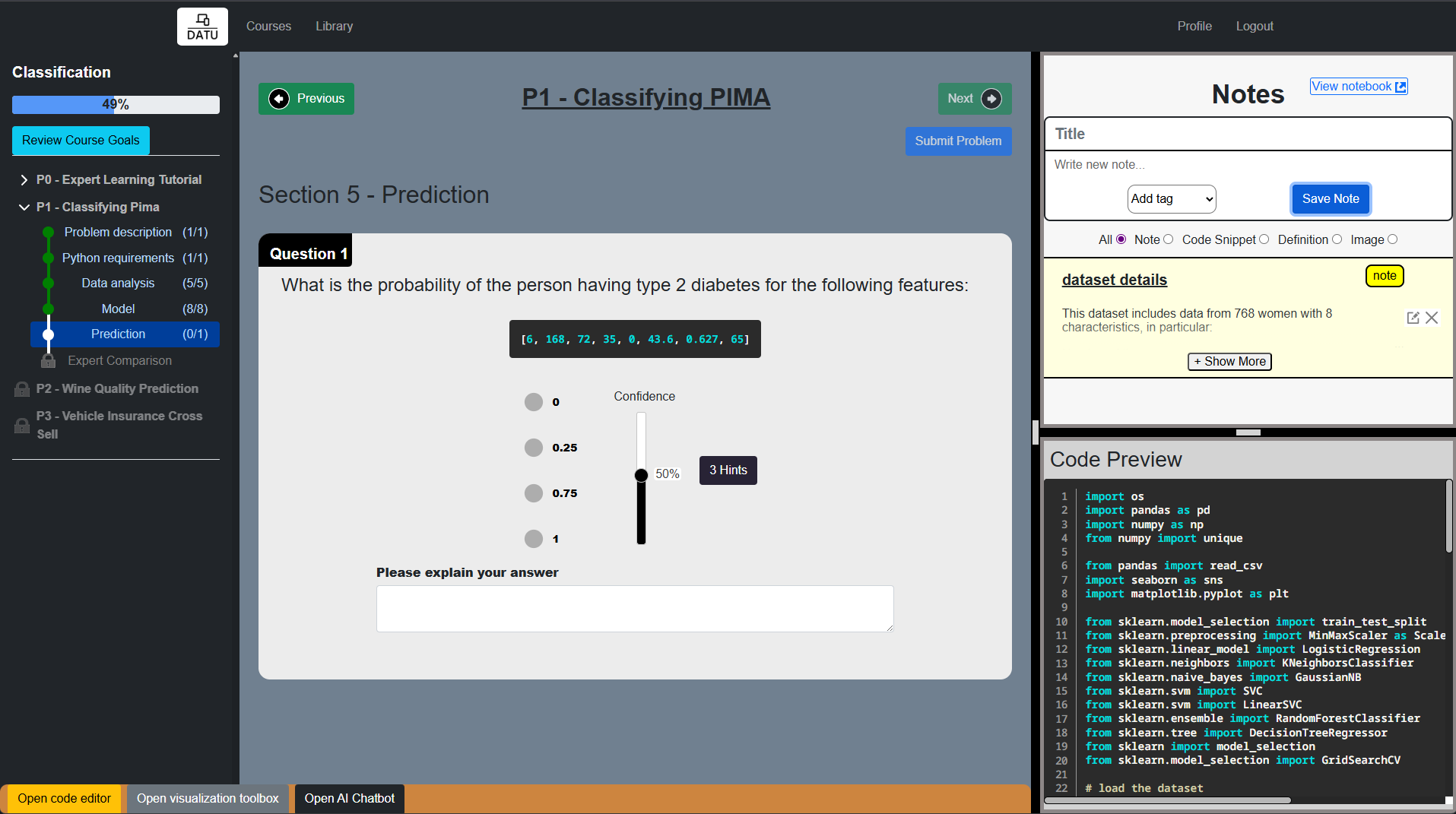Click the lock icon beside Expert Comparison
The width and height of the screenshot is (1456, 814).
pyautogui.click(x=48, y=360)
